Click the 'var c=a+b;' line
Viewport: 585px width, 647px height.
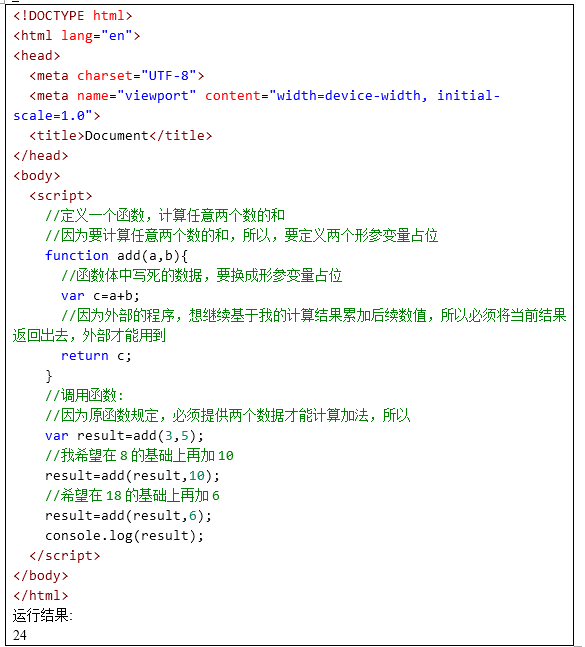pos(100,295)
